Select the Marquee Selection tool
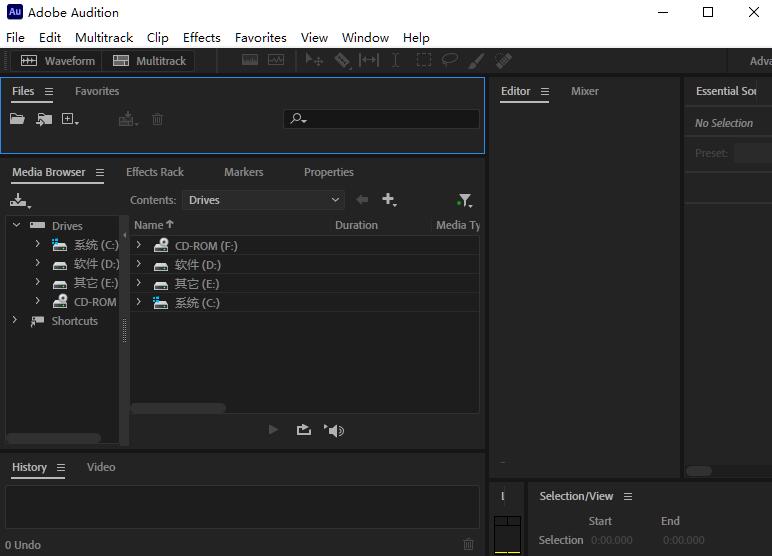 pyautogui.click(x=423, y=61)
